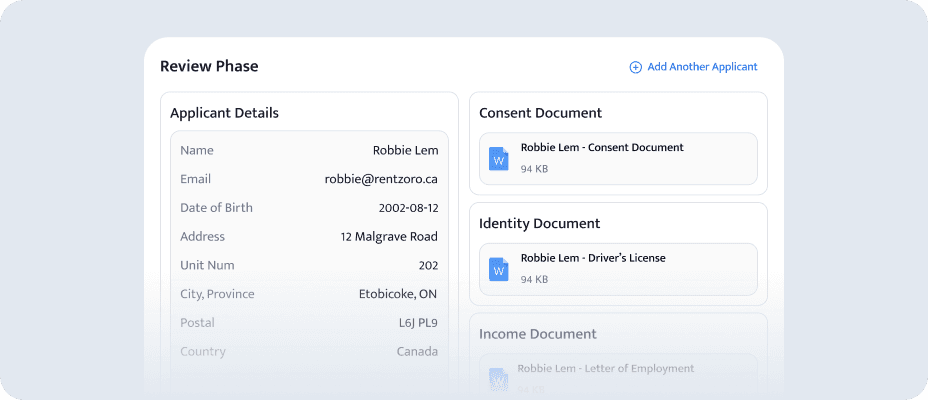This screenshot has height=400, width=928.
Task: Click the address 12 Malgrave Road
Action: pyautogui.click(x=389, y=237)
